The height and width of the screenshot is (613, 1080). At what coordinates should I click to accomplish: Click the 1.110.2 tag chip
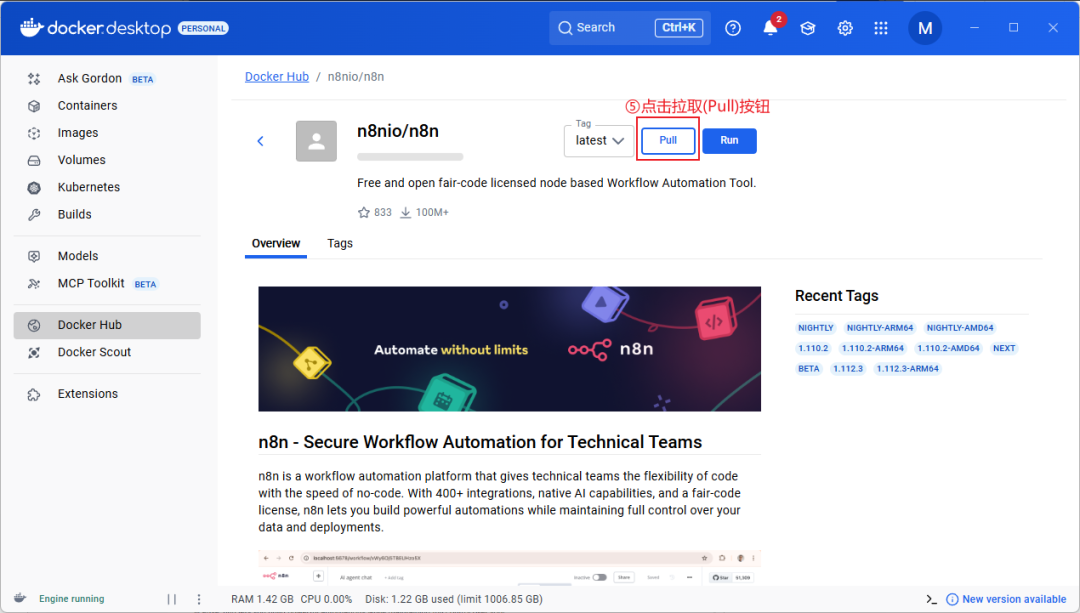tap(813, 349)
